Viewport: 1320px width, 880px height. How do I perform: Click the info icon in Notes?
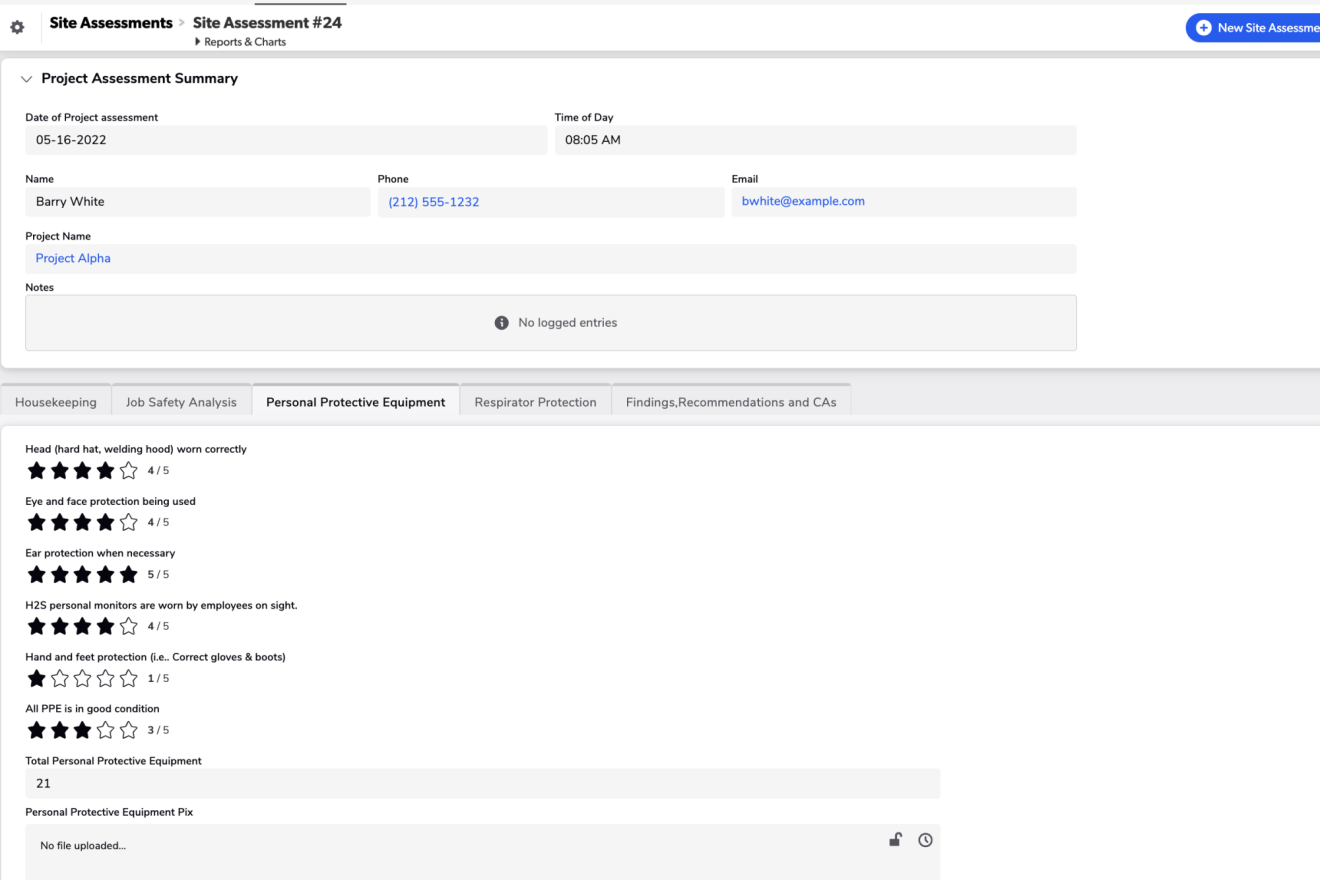click(x=502, y=323)
